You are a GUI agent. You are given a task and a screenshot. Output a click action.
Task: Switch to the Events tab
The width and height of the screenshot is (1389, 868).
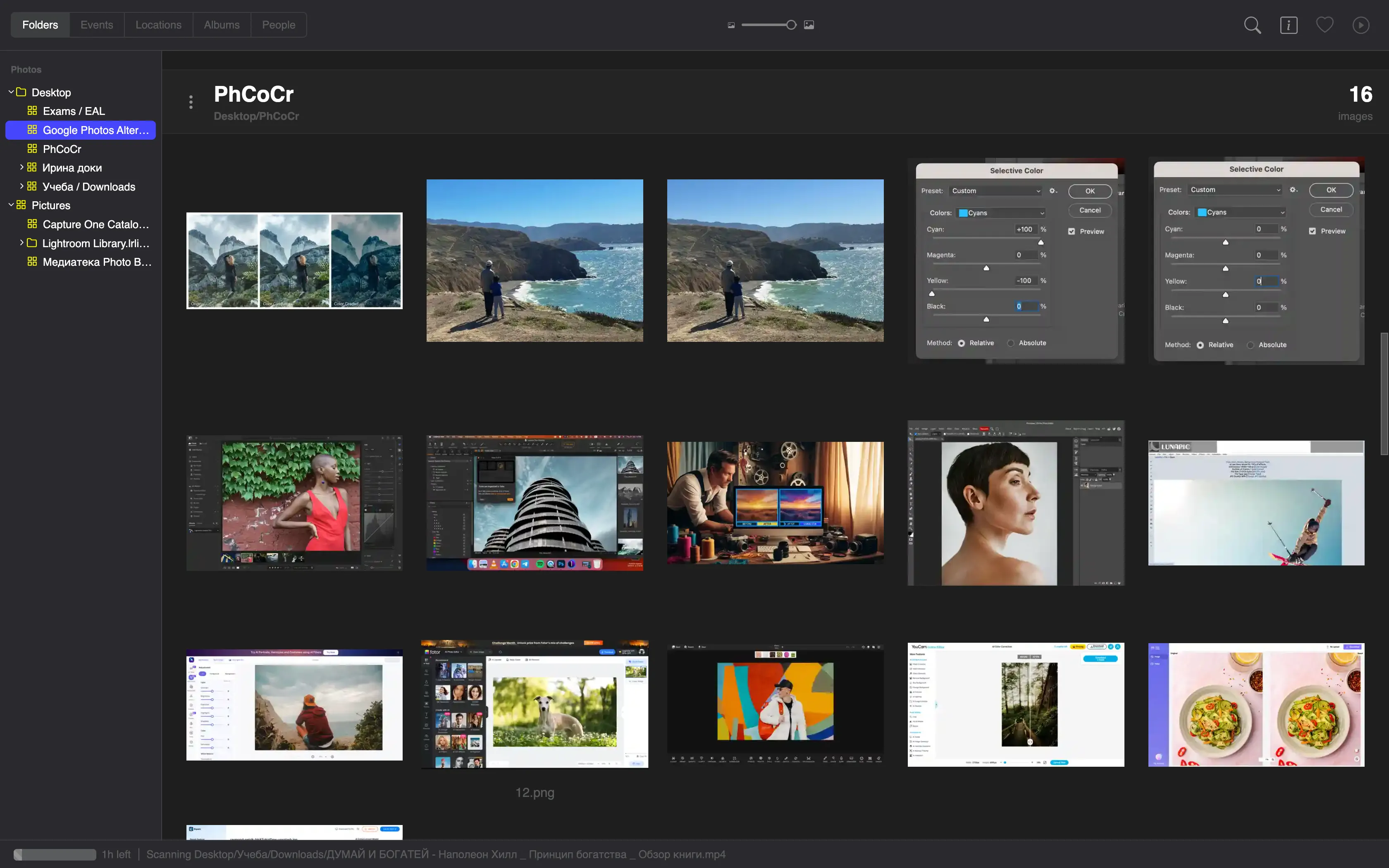point(96,25)
